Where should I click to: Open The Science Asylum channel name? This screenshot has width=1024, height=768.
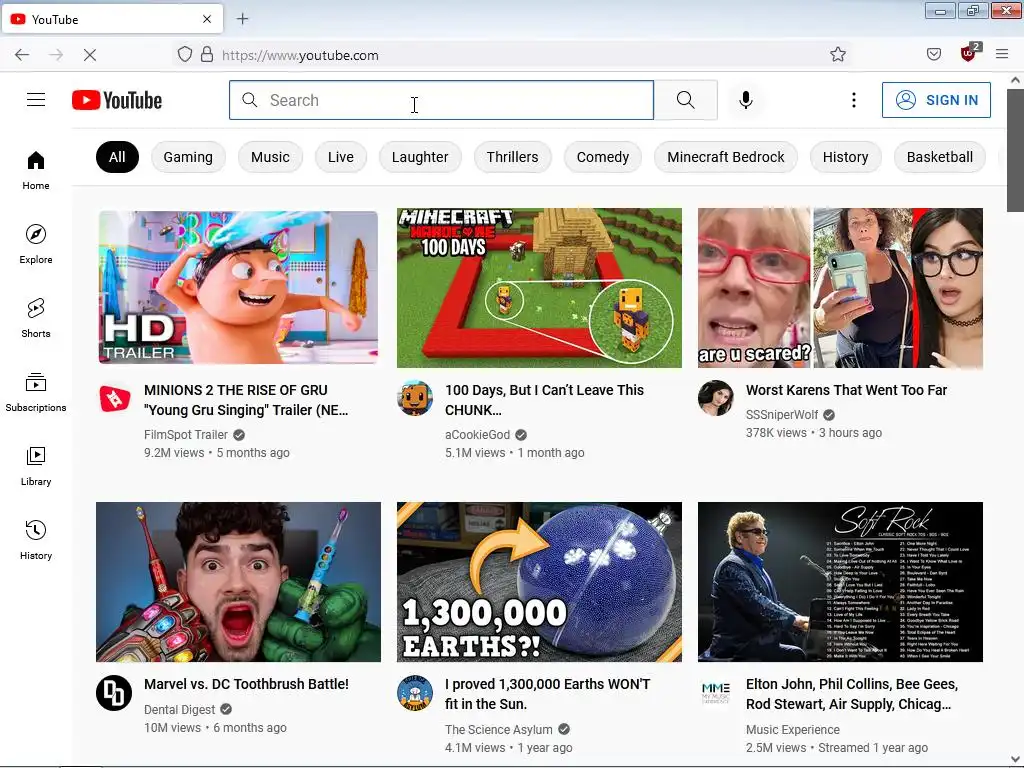[x=499, y=729]
